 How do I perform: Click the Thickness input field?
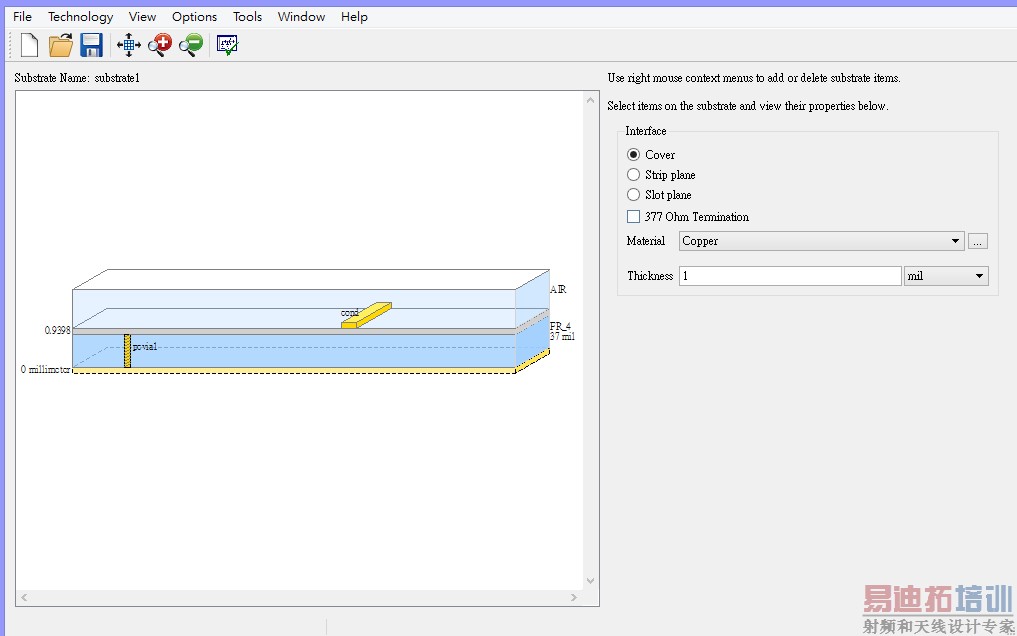(x=790, y=276)
